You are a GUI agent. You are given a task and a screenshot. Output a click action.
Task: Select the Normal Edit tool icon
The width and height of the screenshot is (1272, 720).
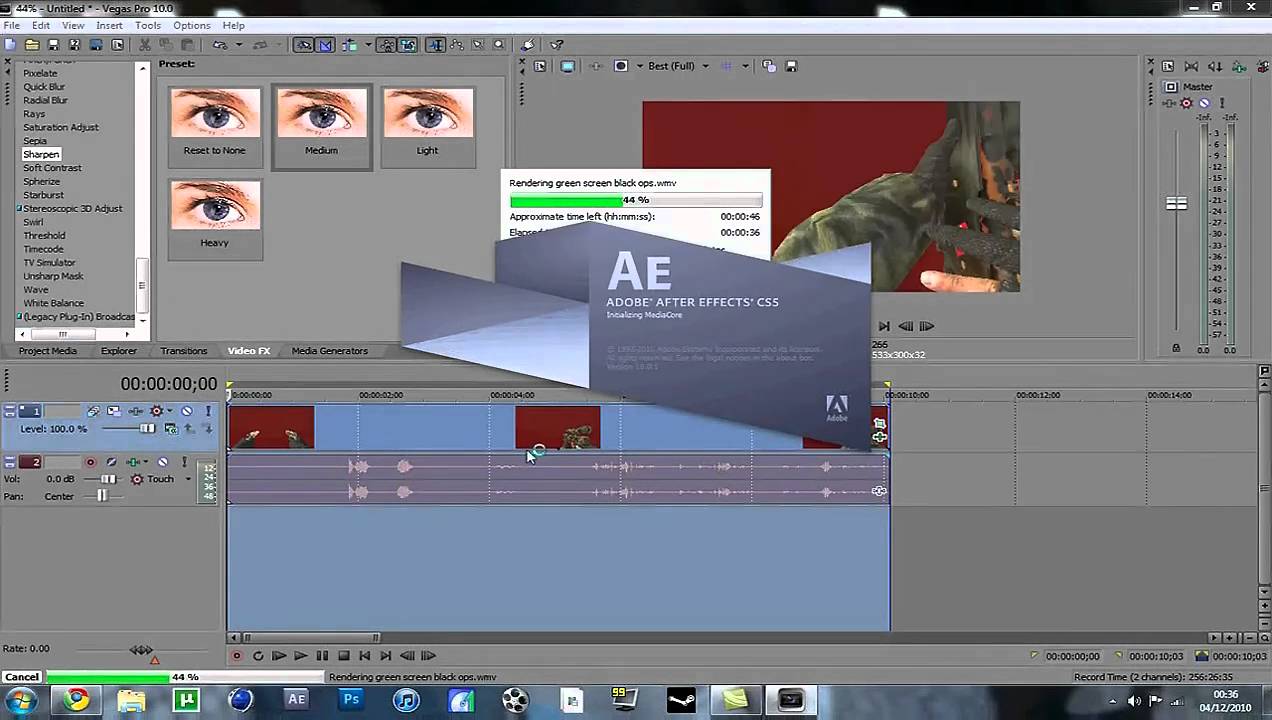(x=436, y=45)
